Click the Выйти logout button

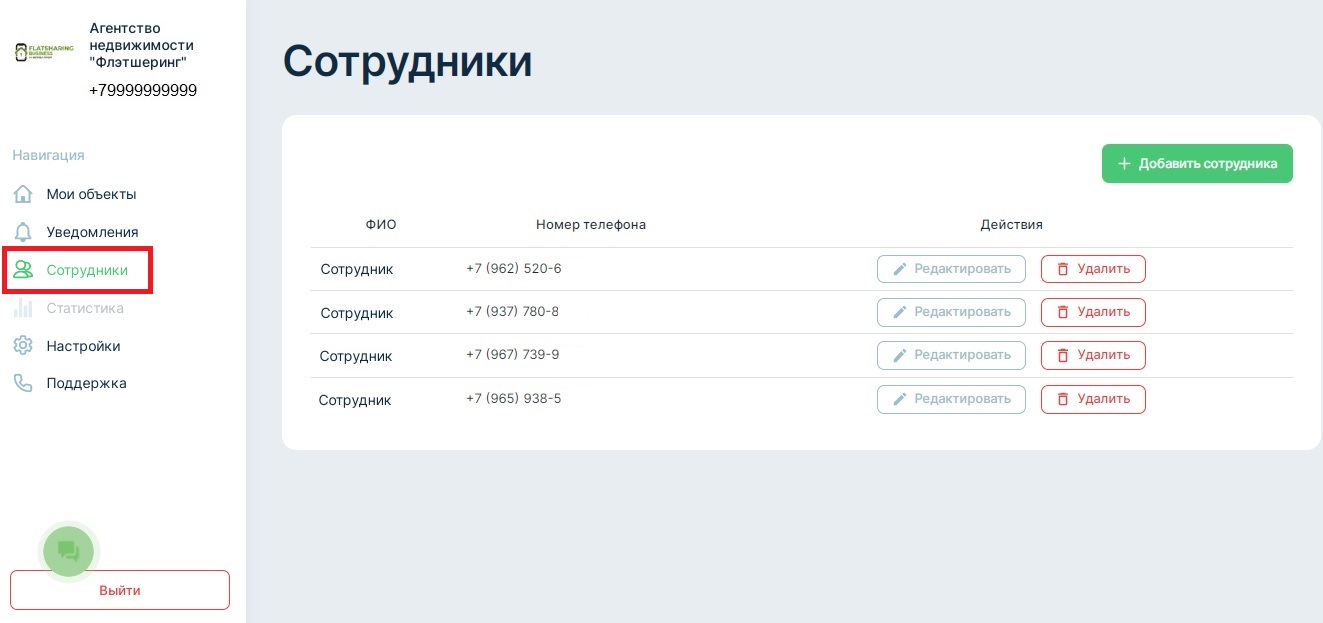tap(120, 590)
